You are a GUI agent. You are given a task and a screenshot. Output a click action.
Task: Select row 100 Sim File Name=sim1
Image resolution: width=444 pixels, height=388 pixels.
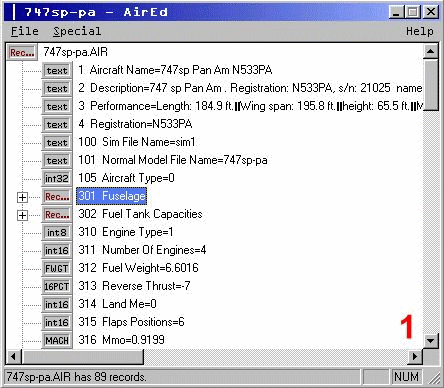[x=137, y=142]
